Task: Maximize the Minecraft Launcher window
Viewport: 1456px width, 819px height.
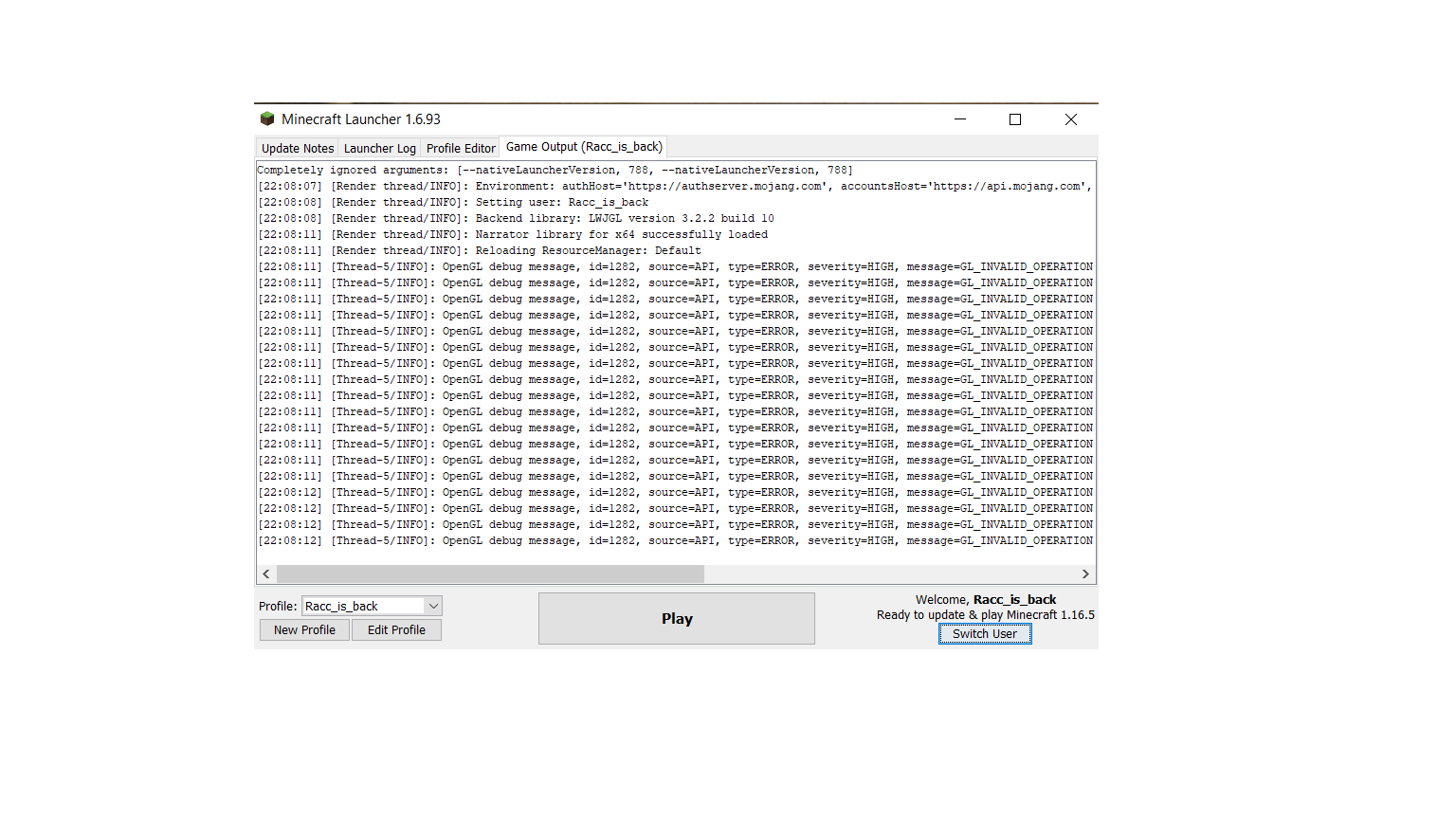Action: coord(1015,119)
